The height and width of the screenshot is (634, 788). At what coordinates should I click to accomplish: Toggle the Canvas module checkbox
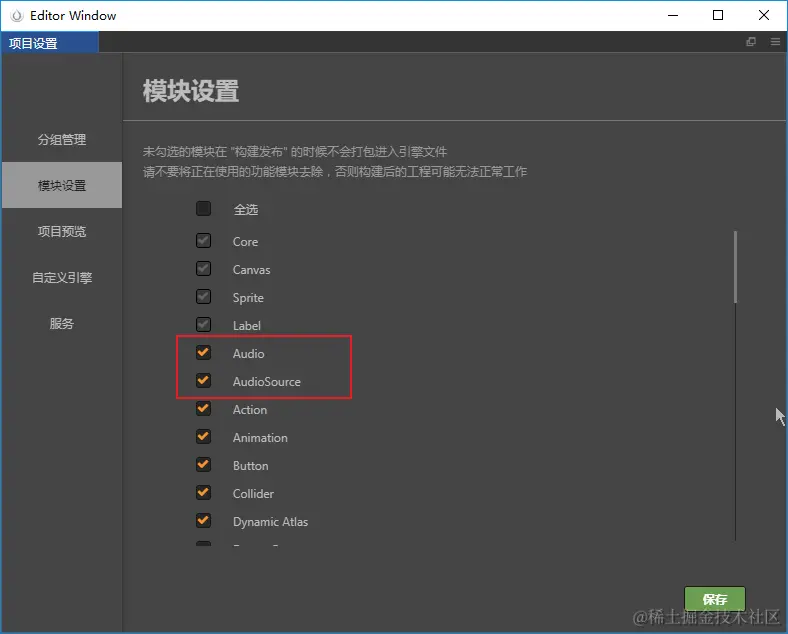pos(204,269)
